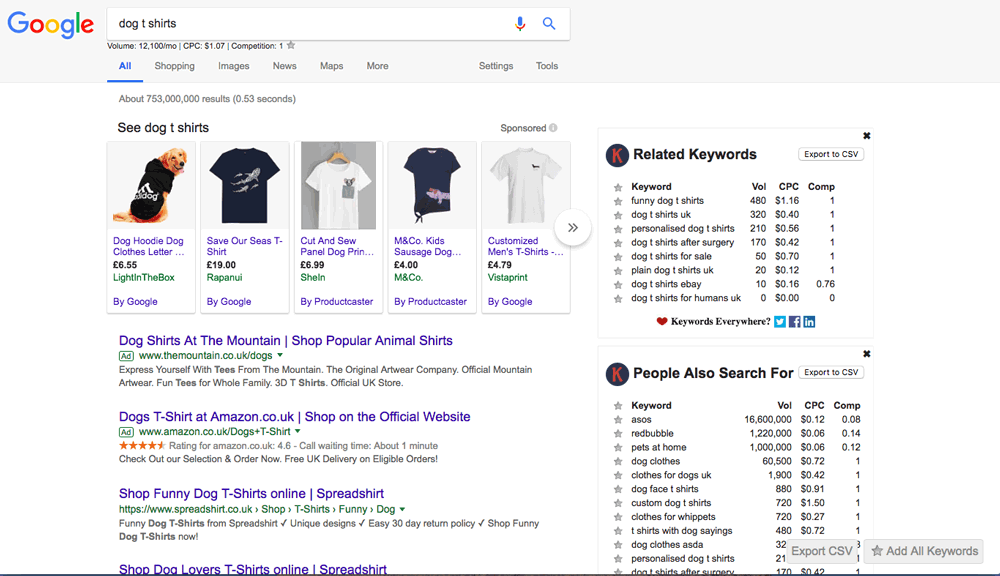The image size is (1000, 576).
Task: Switch to the Images tab
Action: point(233,65)
